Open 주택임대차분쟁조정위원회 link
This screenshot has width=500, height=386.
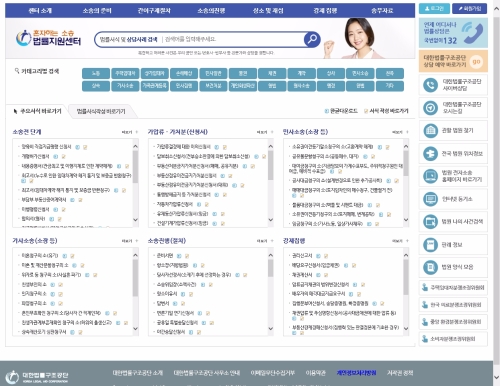pyautogui.click(x=453, y=288)
